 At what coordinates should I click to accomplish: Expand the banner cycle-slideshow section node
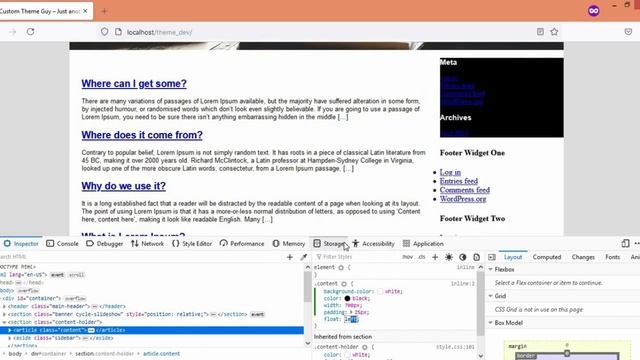point(4,314)
